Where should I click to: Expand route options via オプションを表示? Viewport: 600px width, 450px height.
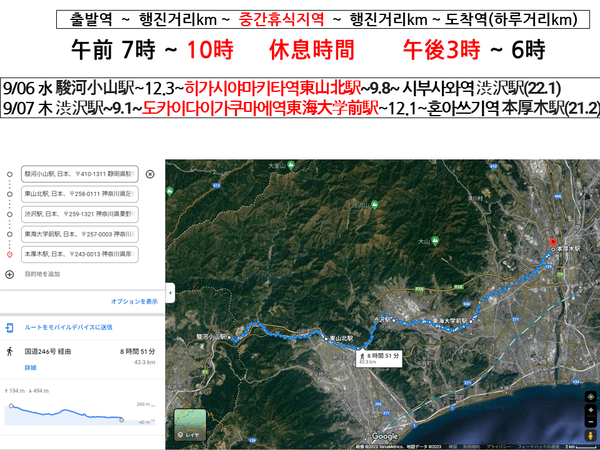coord(134,301)
